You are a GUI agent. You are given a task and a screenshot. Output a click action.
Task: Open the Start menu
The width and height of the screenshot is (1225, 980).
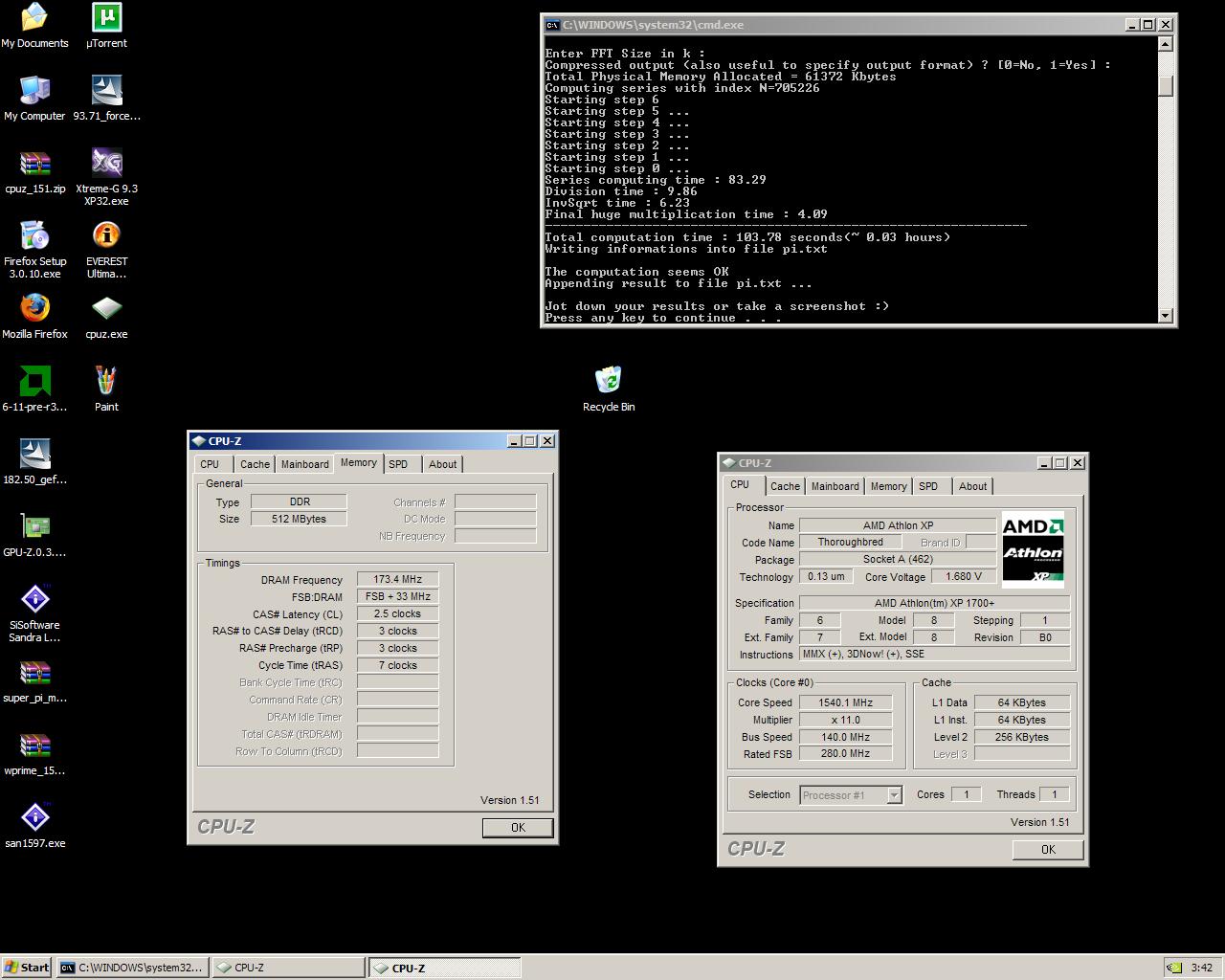click(x=27, y=968)
